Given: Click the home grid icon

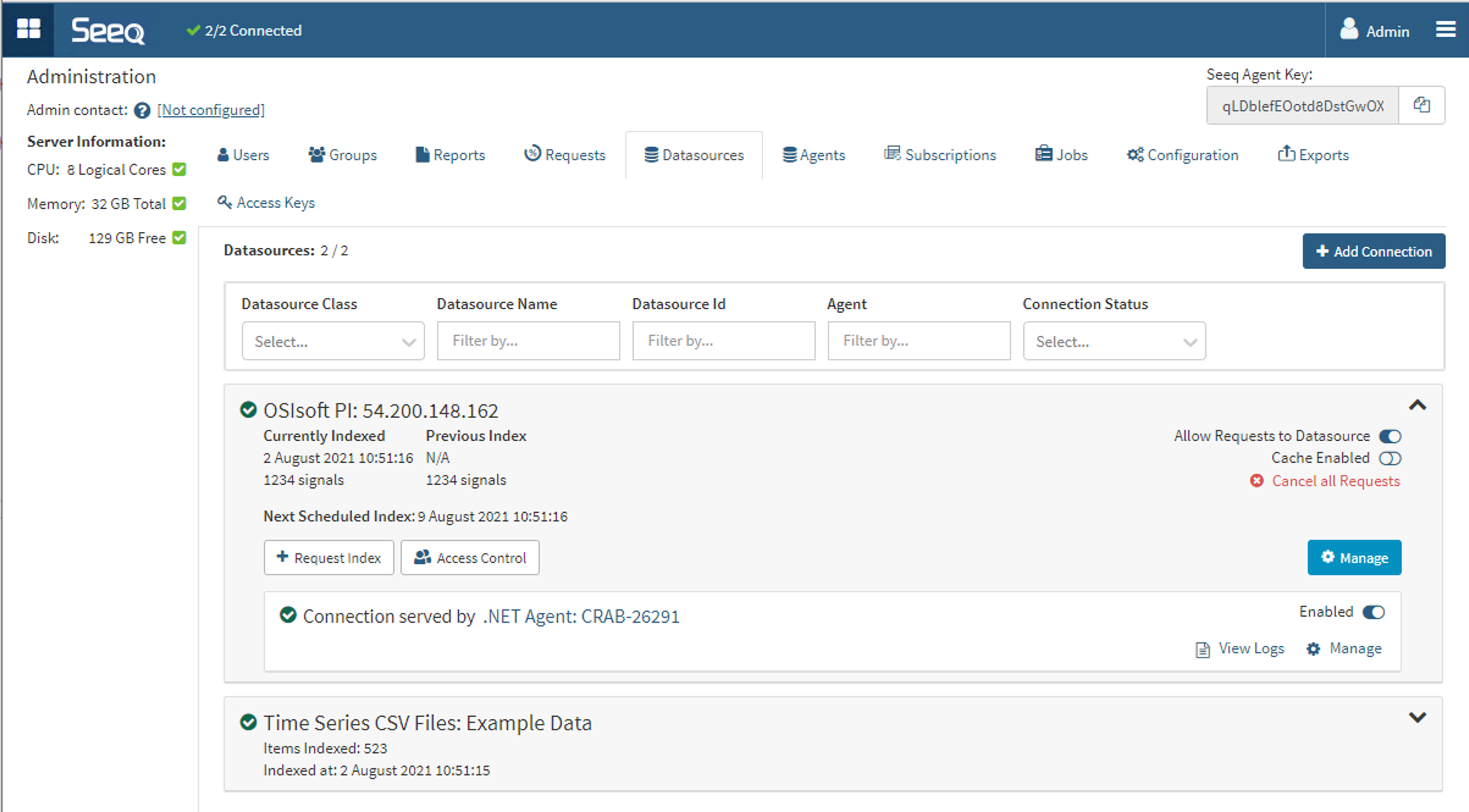Looking at the screenshot, I should (28, 29).
